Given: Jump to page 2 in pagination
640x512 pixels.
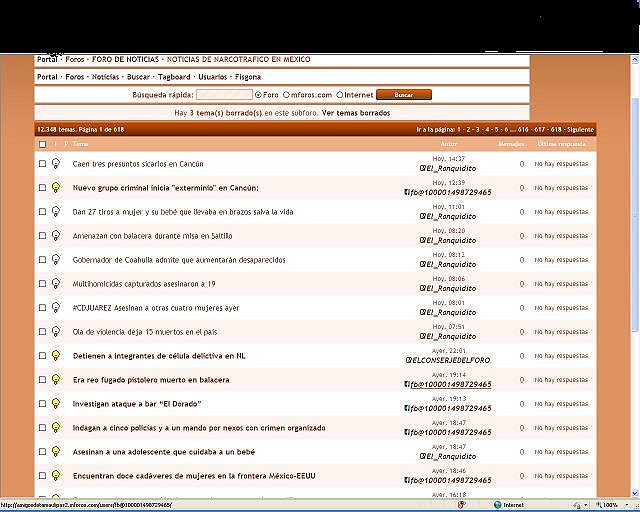Looking at the screenshot, I should coord(468,129).
